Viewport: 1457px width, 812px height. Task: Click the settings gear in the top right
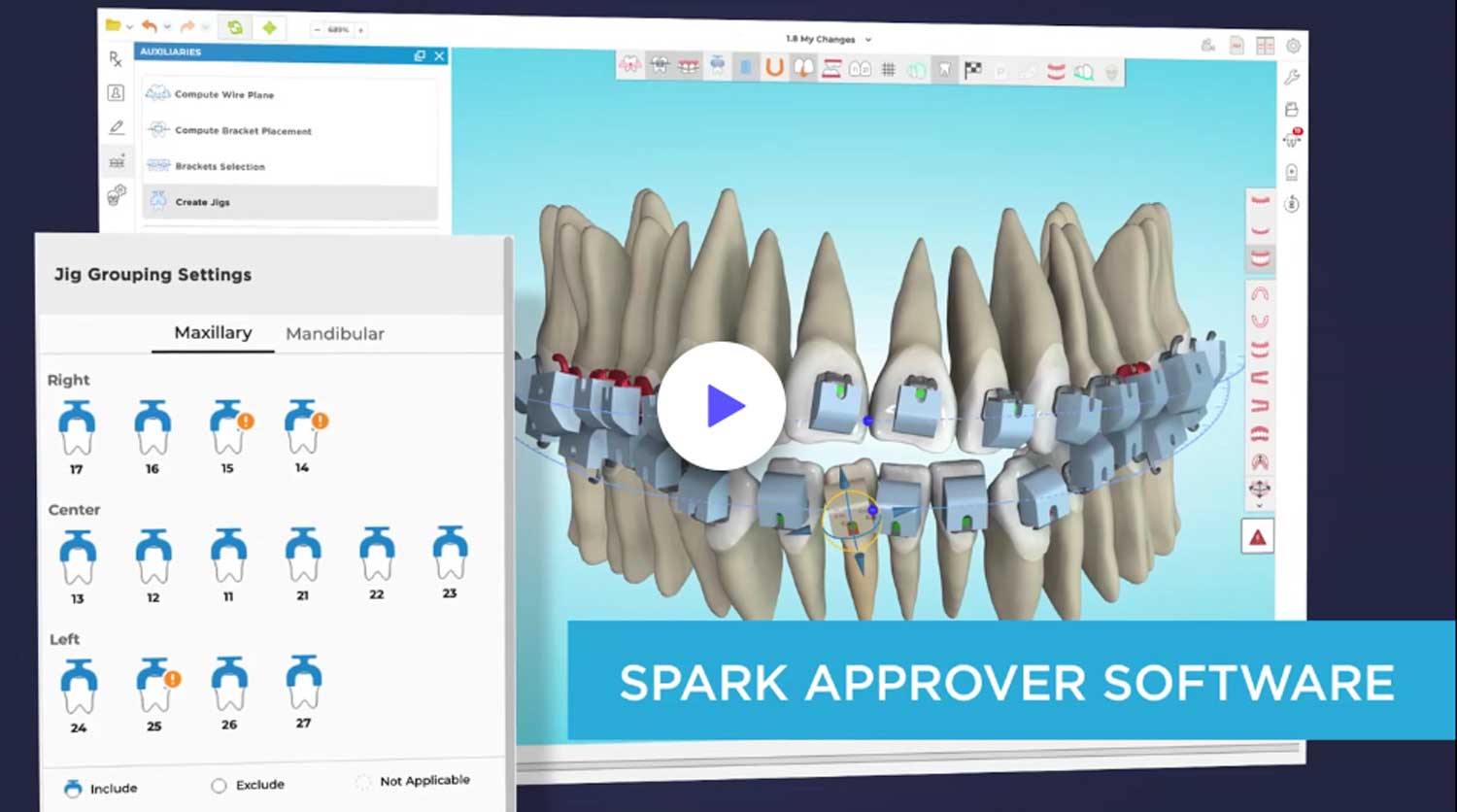[x=1293, y=46]
